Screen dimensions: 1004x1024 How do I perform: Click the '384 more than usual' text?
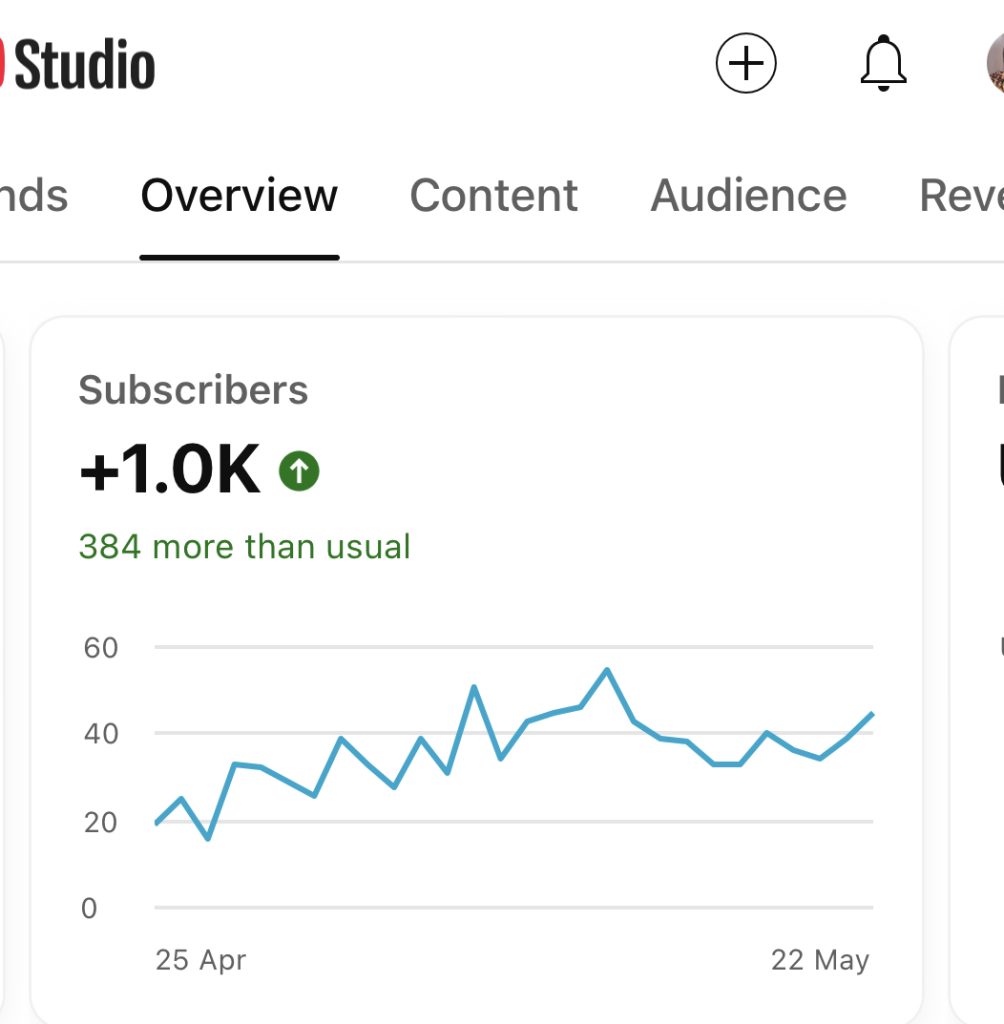244,547
